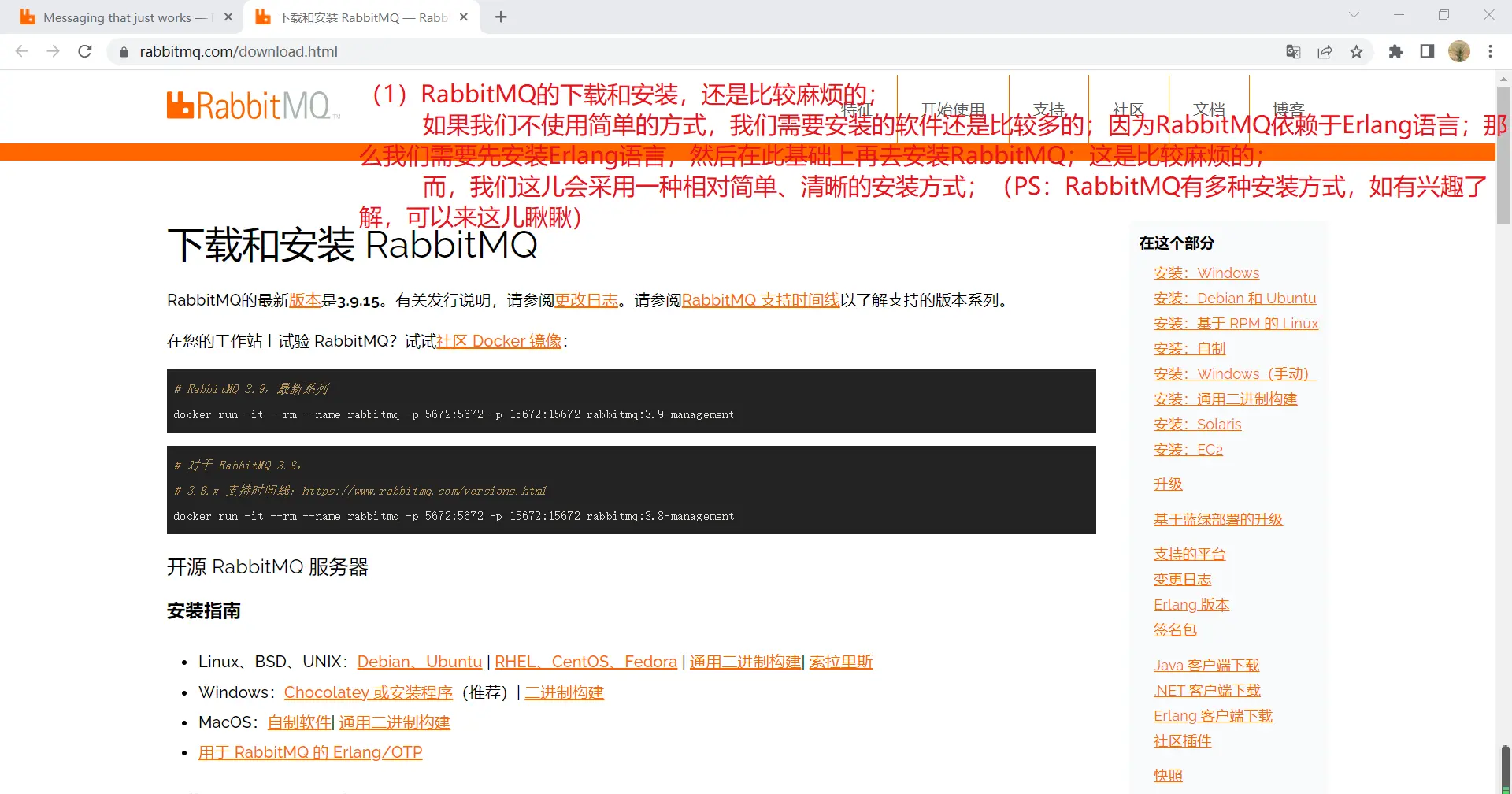Open sidebar 安装: EC2 link
1512x794 pixels.
(1188, 450)
